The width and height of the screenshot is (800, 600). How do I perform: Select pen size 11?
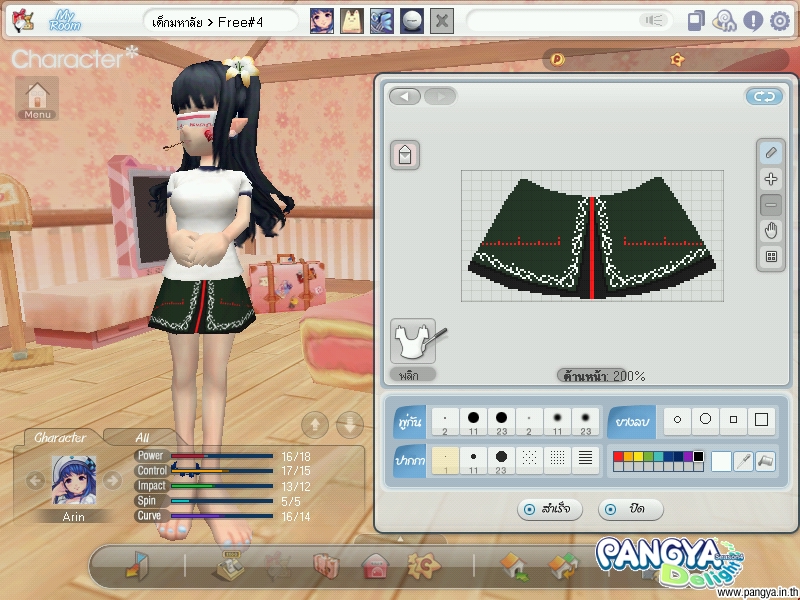(473, 461)
